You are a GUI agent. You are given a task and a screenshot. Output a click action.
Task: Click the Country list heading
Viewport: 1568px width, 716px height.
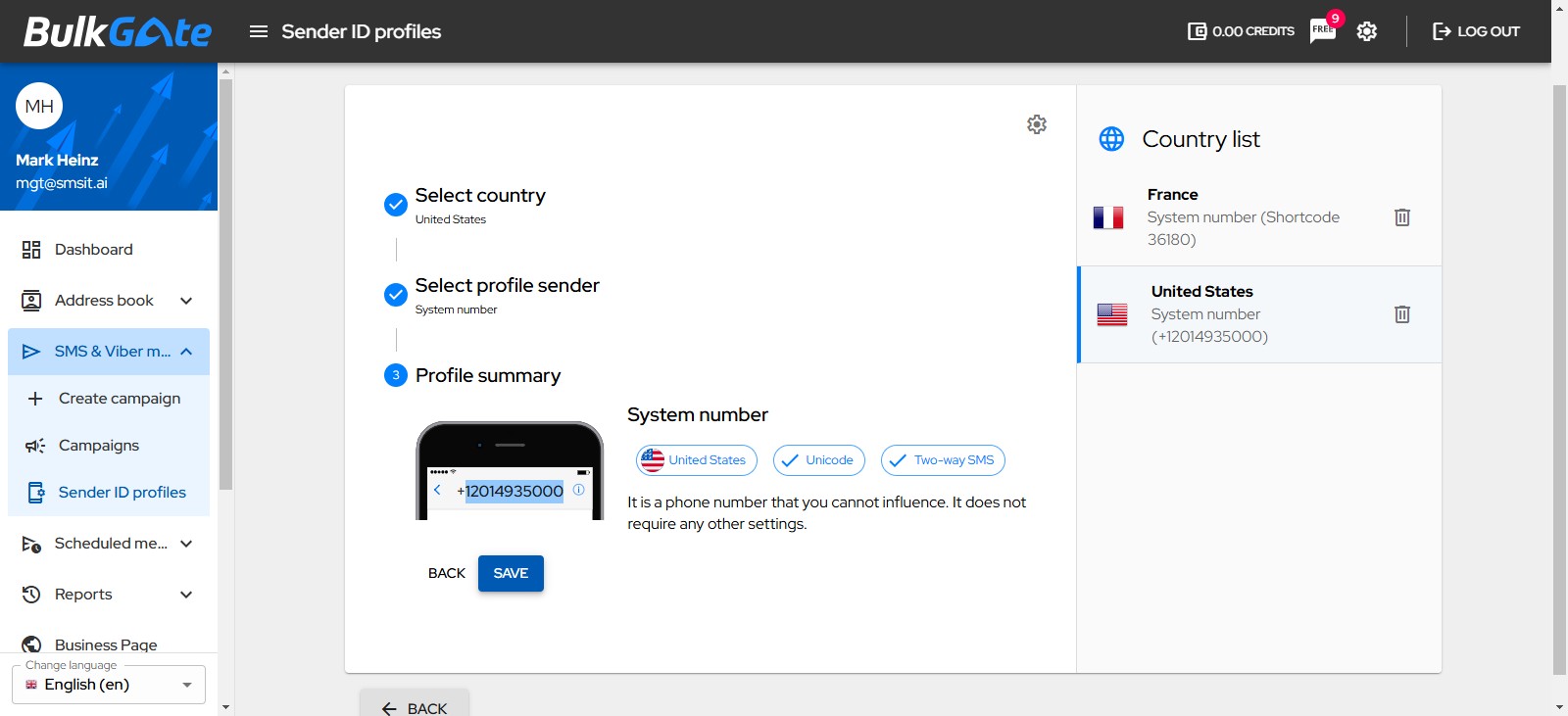tap(1201, 139)
